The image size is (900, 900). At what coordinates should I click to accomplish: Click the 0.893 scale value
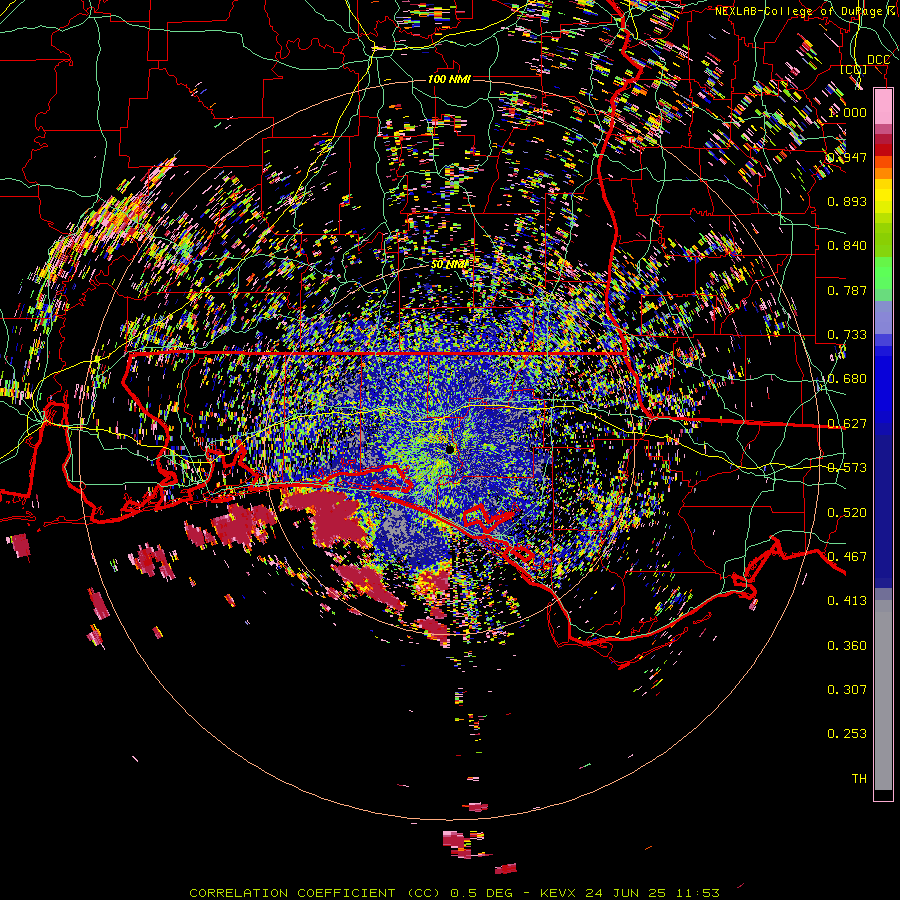click(847, 201)
